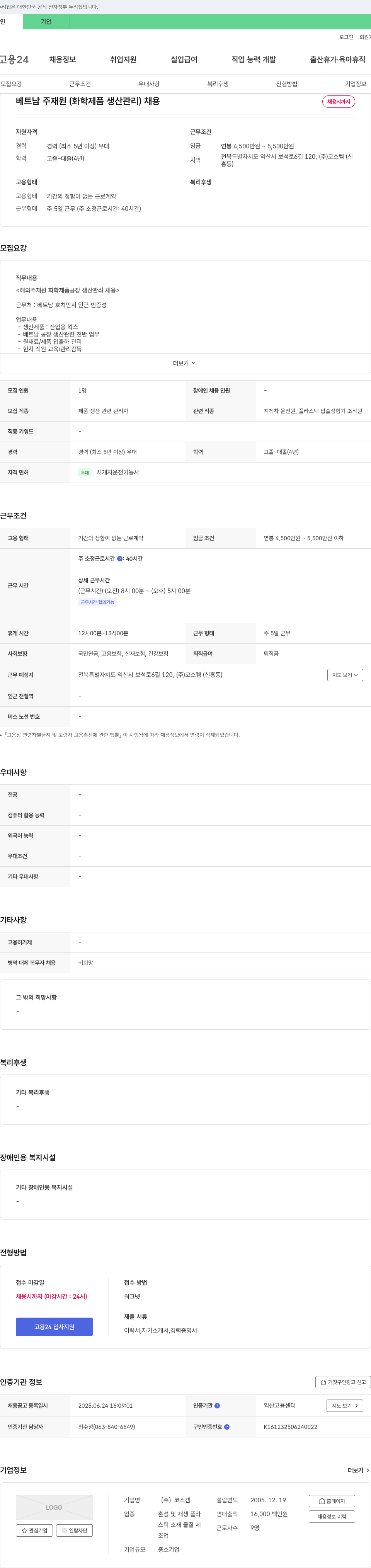Click the 인증기관 담당자 phone 최수정(063-840-6549)
Image resolution: width=371 pixels, height=1568 pixels.
pos(107,1427)
